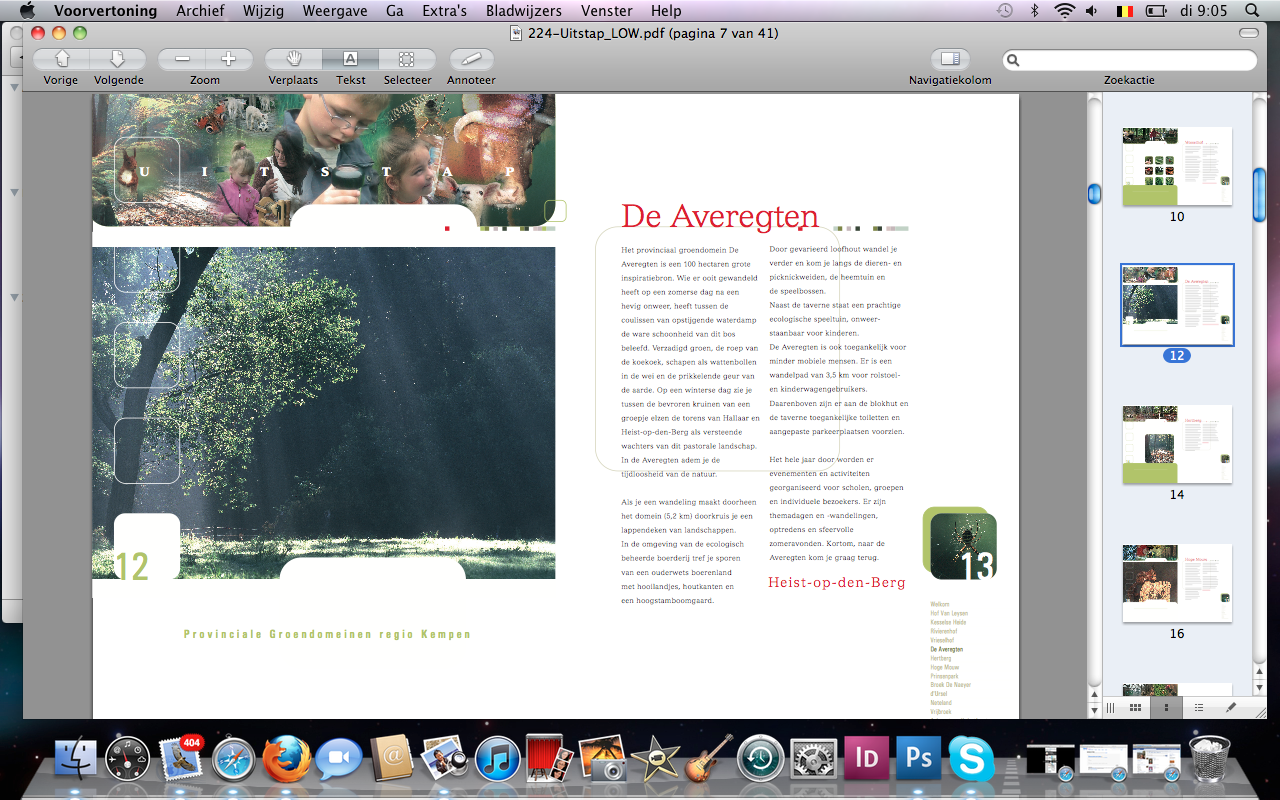Screen dimensions: 1280x800
Task: Toggle the toolbar pill button in title bar
Action: (x=1248, y=33)
